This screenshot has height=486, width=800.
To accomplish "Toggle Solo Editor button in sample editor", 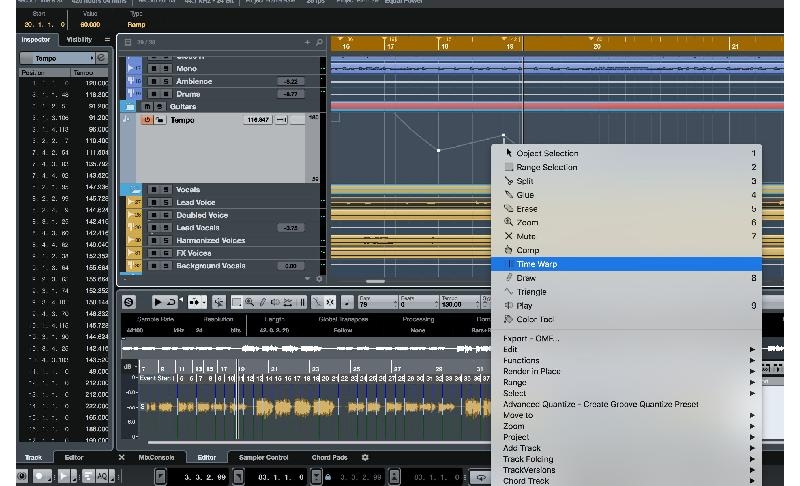I will click(x=129, y=302).
